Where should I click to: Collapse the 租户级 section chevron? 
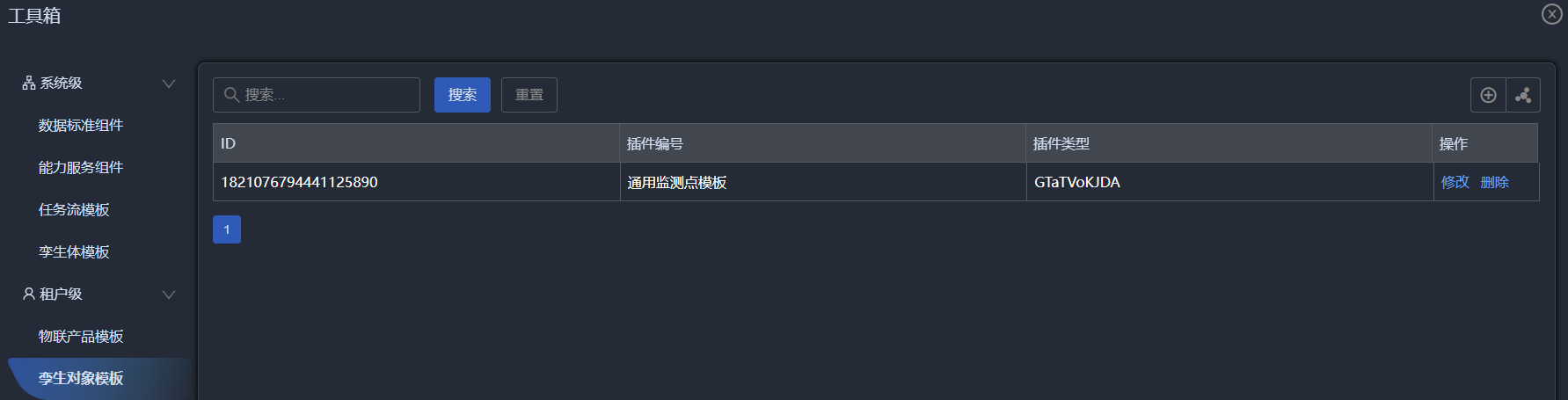(x=169, y=295)
